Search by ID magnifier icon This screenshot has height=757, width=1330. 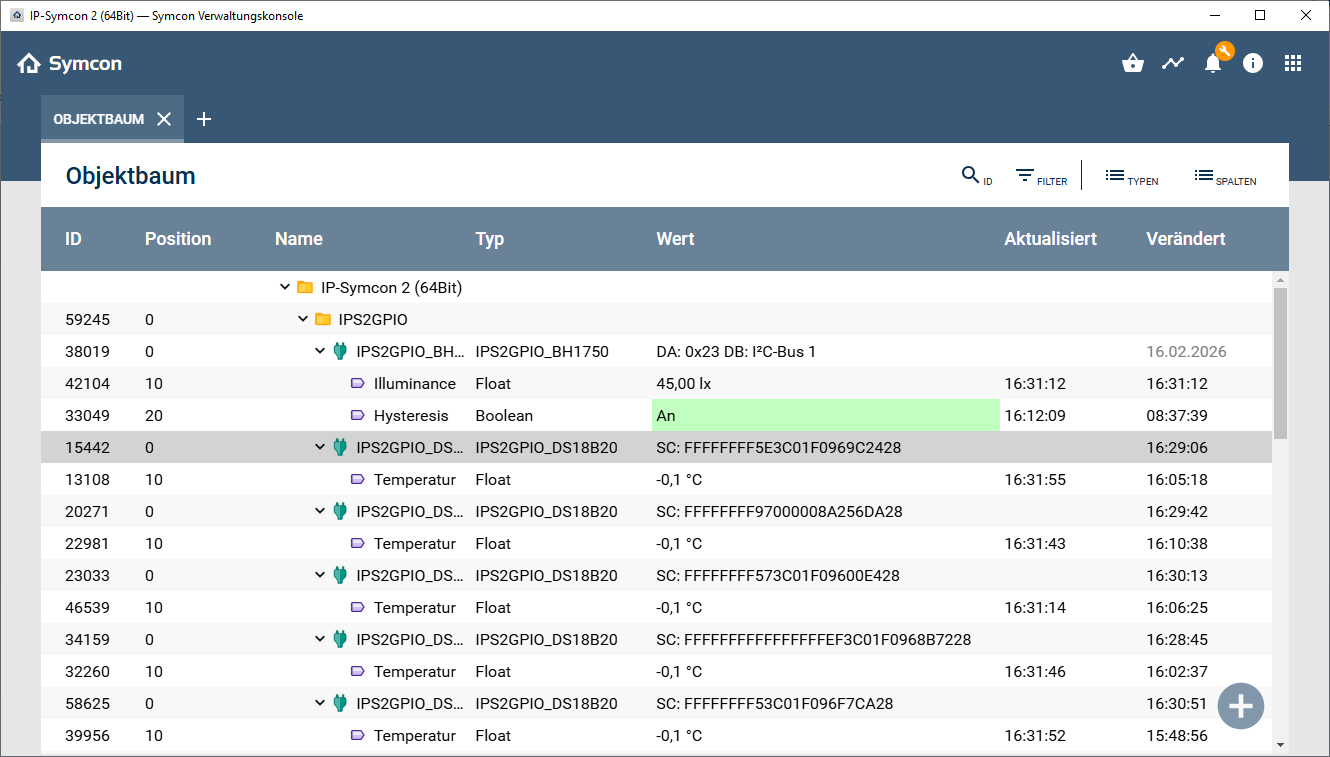coord(976,176)
